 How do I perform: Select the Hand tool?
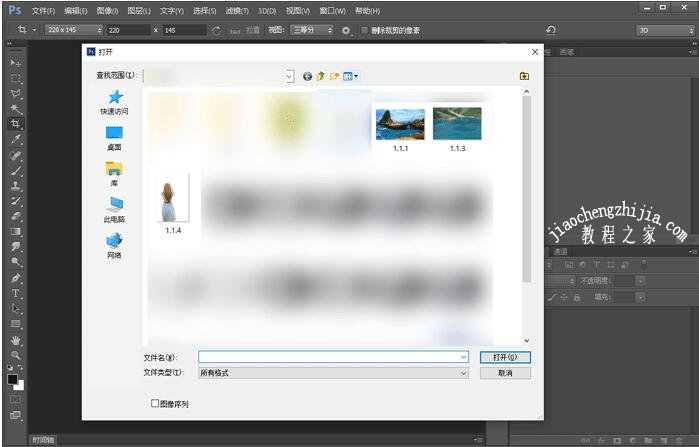(x=15, y=340)
